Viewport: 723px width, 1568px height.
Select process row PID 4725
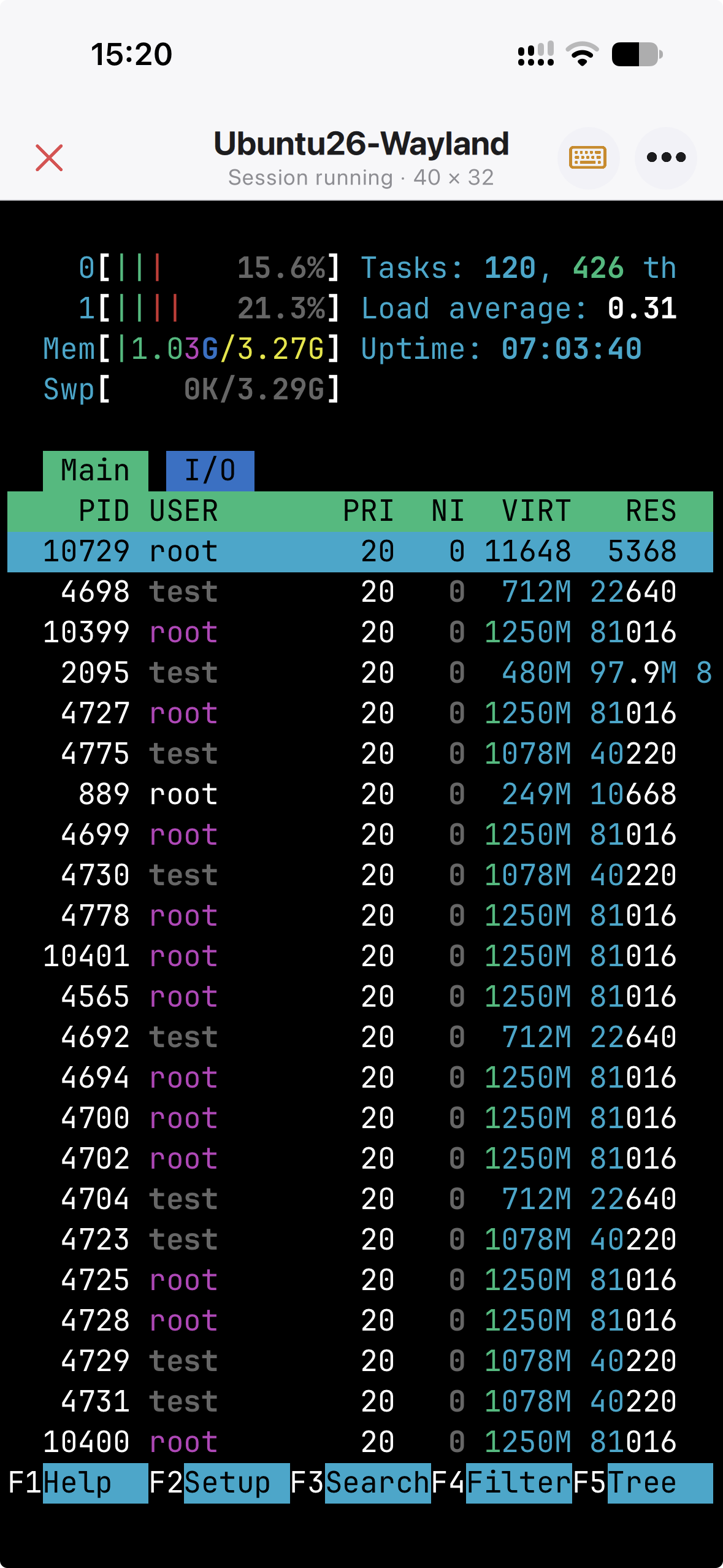pos(360,1280)
